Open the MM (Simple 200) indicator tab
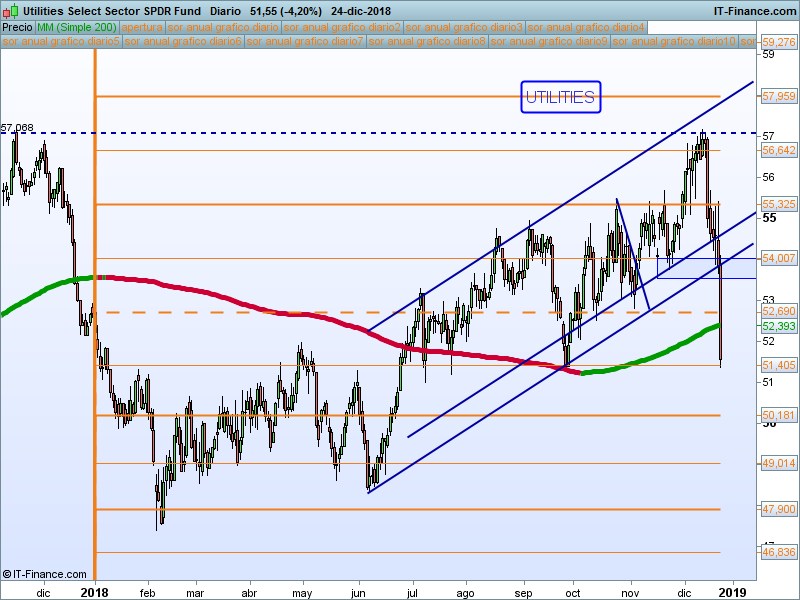The height and width of the screenshot is (600, 800). click(77, 27)
